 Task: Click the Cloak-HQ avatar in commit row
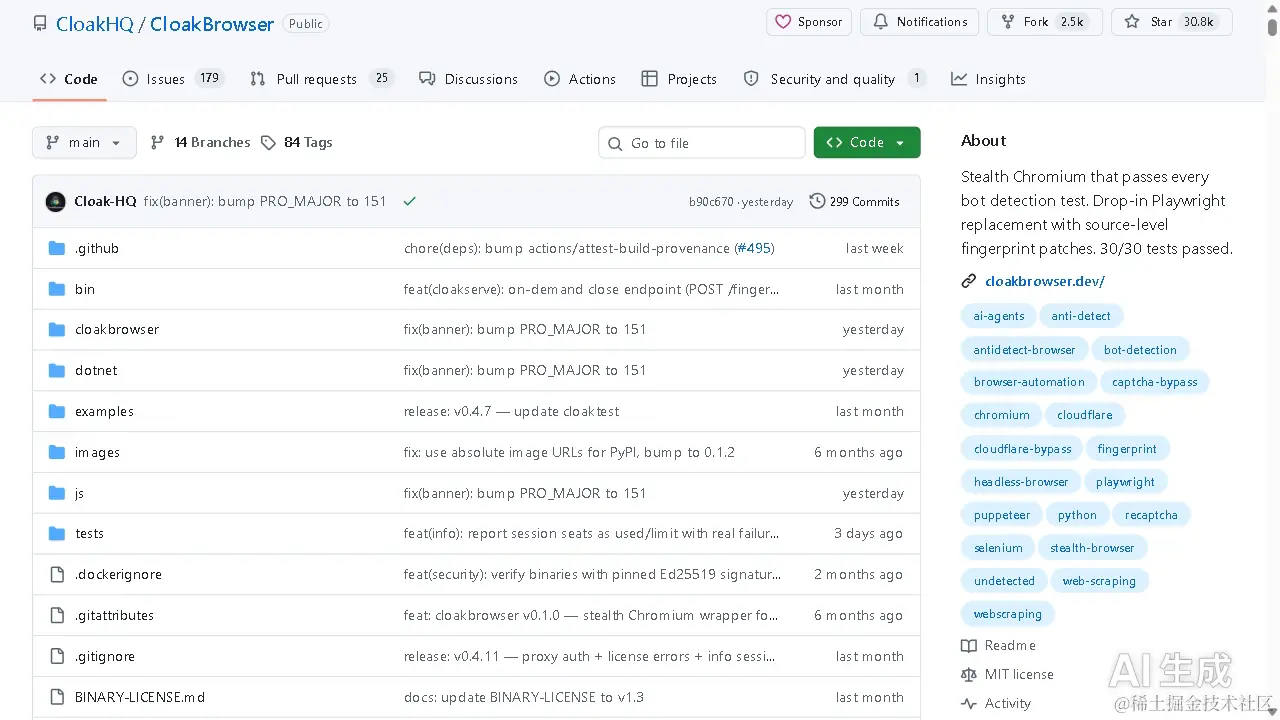pyautogui.click(x=56, y=201)
